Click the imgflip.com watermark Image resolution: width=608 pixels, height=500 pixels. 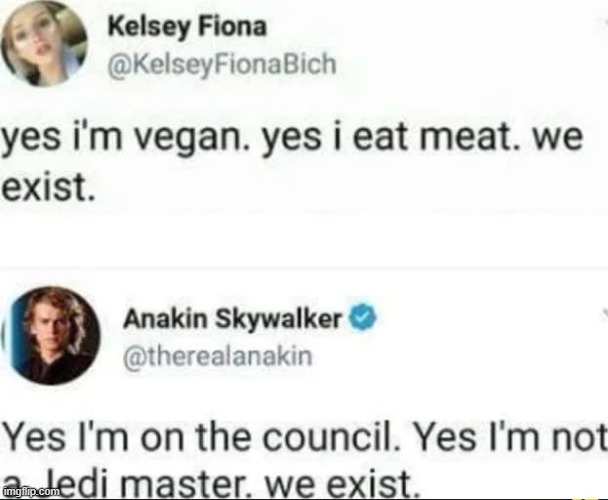tap(30, 492)
